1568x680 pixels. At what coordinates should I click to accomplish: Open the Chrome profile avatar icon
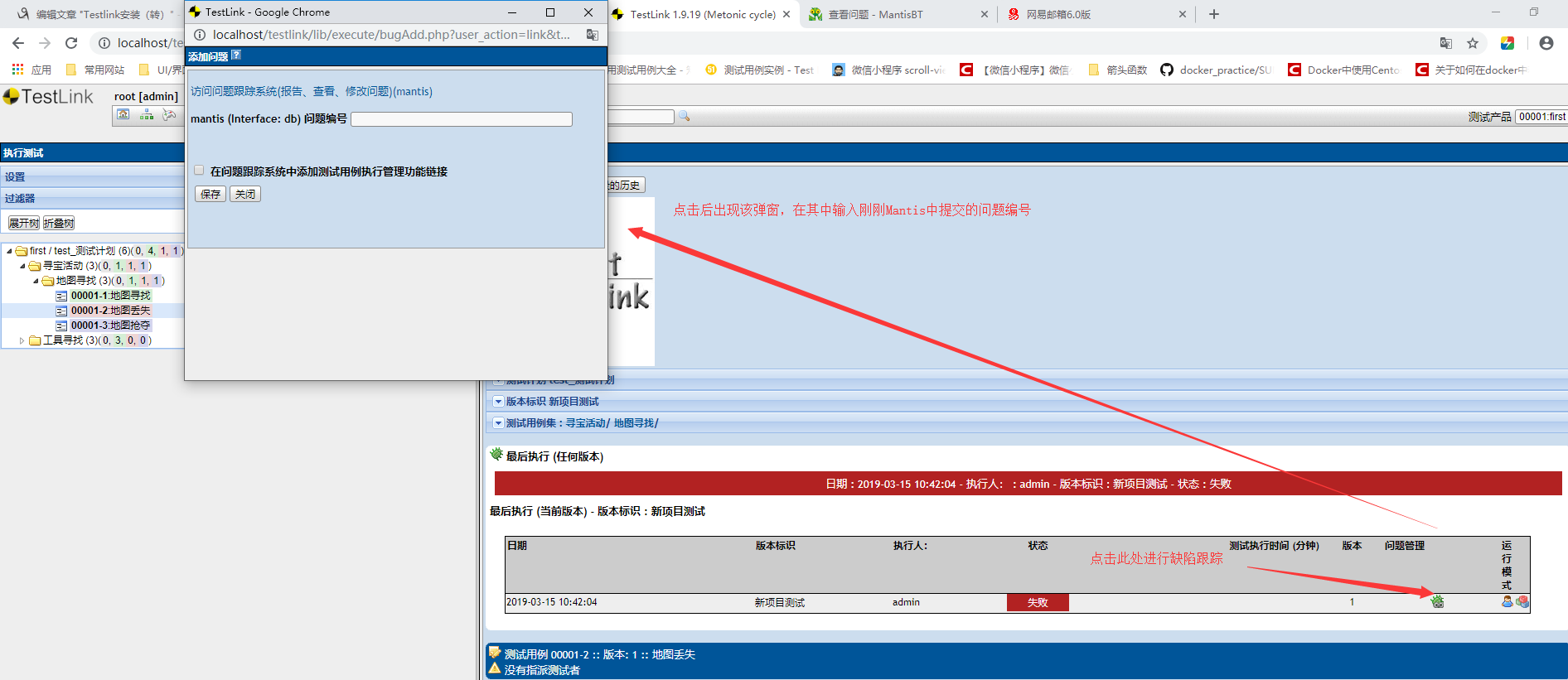(x=1546, y=43)
